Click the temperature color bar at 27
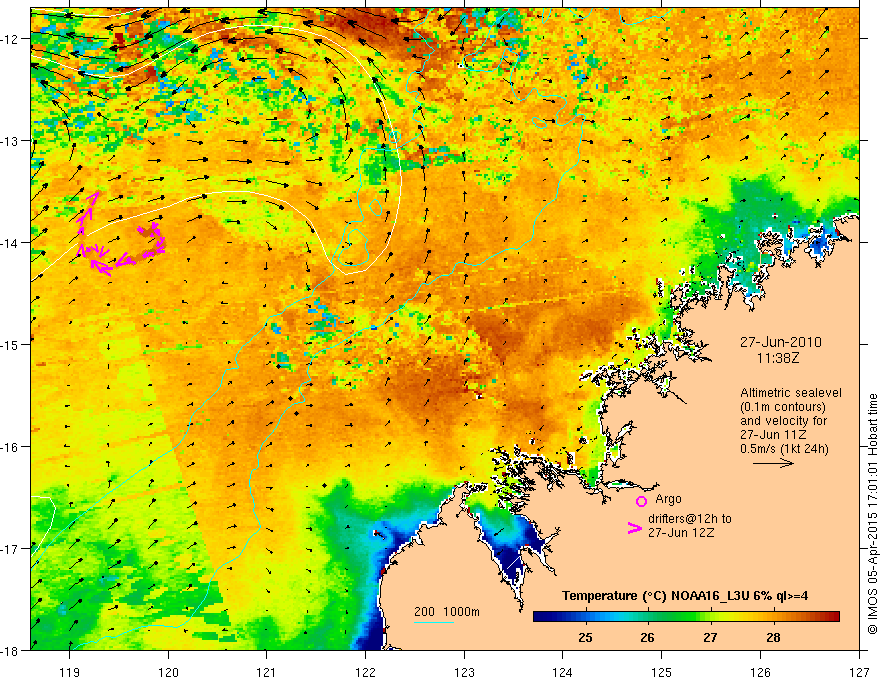The height and width of the screenshot is (680, 880). 711,617
